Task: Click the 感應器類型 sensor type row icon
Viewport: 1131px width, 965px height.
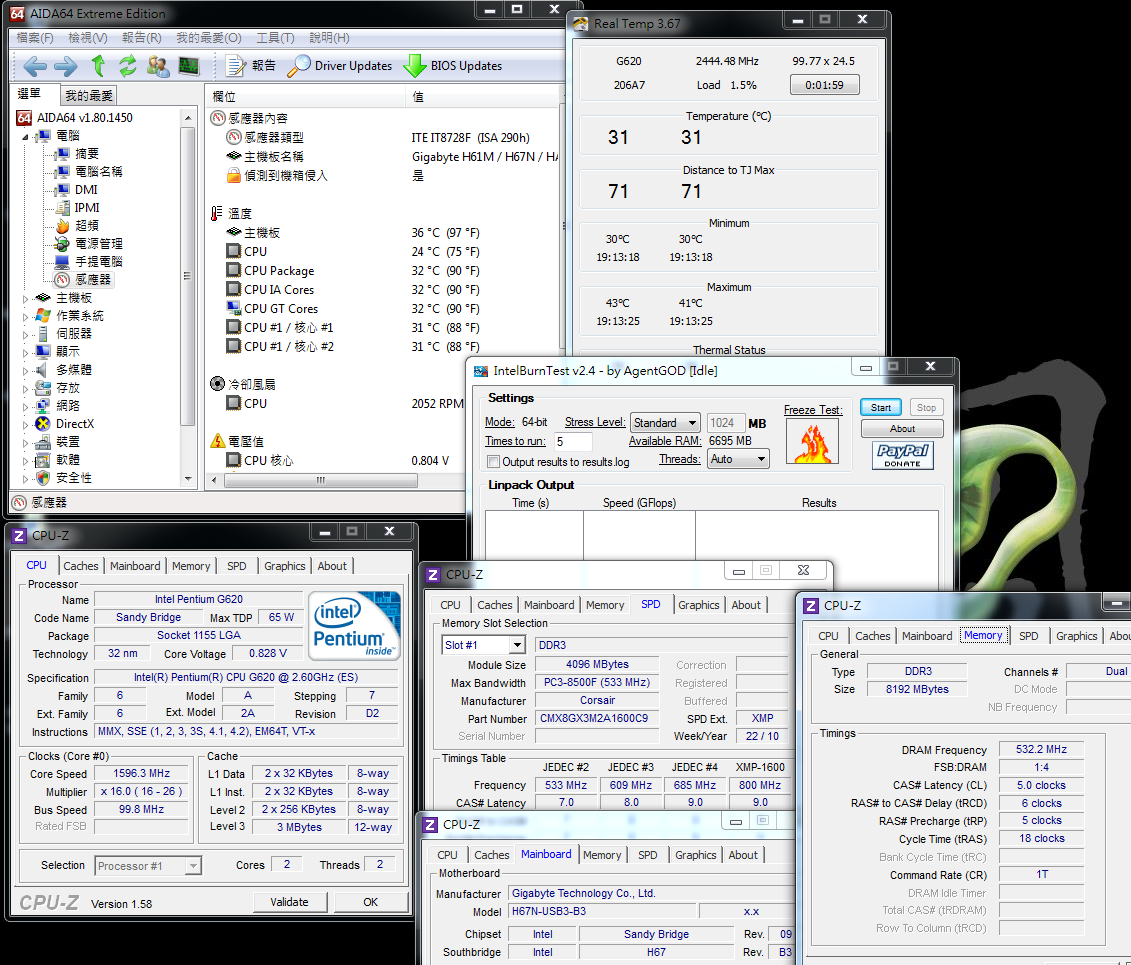Action: 234,137
